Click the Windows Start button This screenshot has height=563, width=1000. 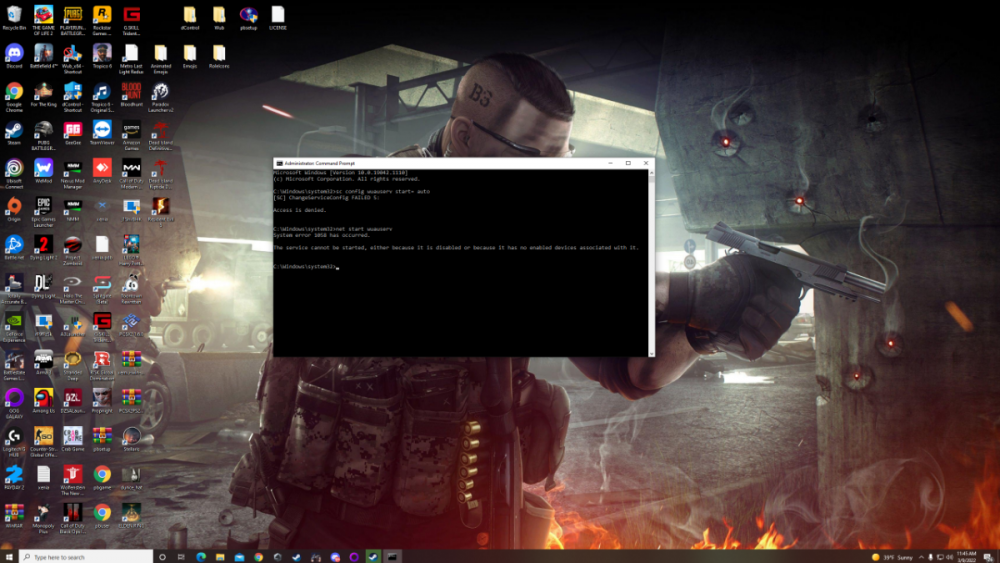pyautogui.click(x=9, y=556)
